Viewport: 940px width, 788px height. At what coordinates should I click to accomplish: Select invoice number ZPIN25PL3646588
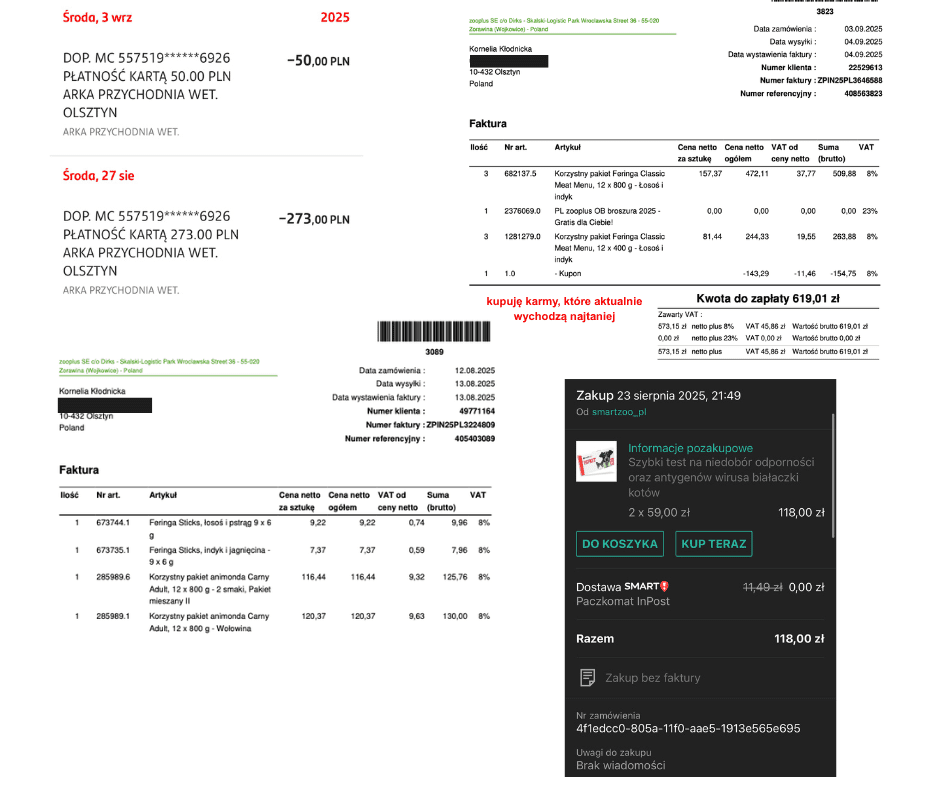tap(849, 80)
